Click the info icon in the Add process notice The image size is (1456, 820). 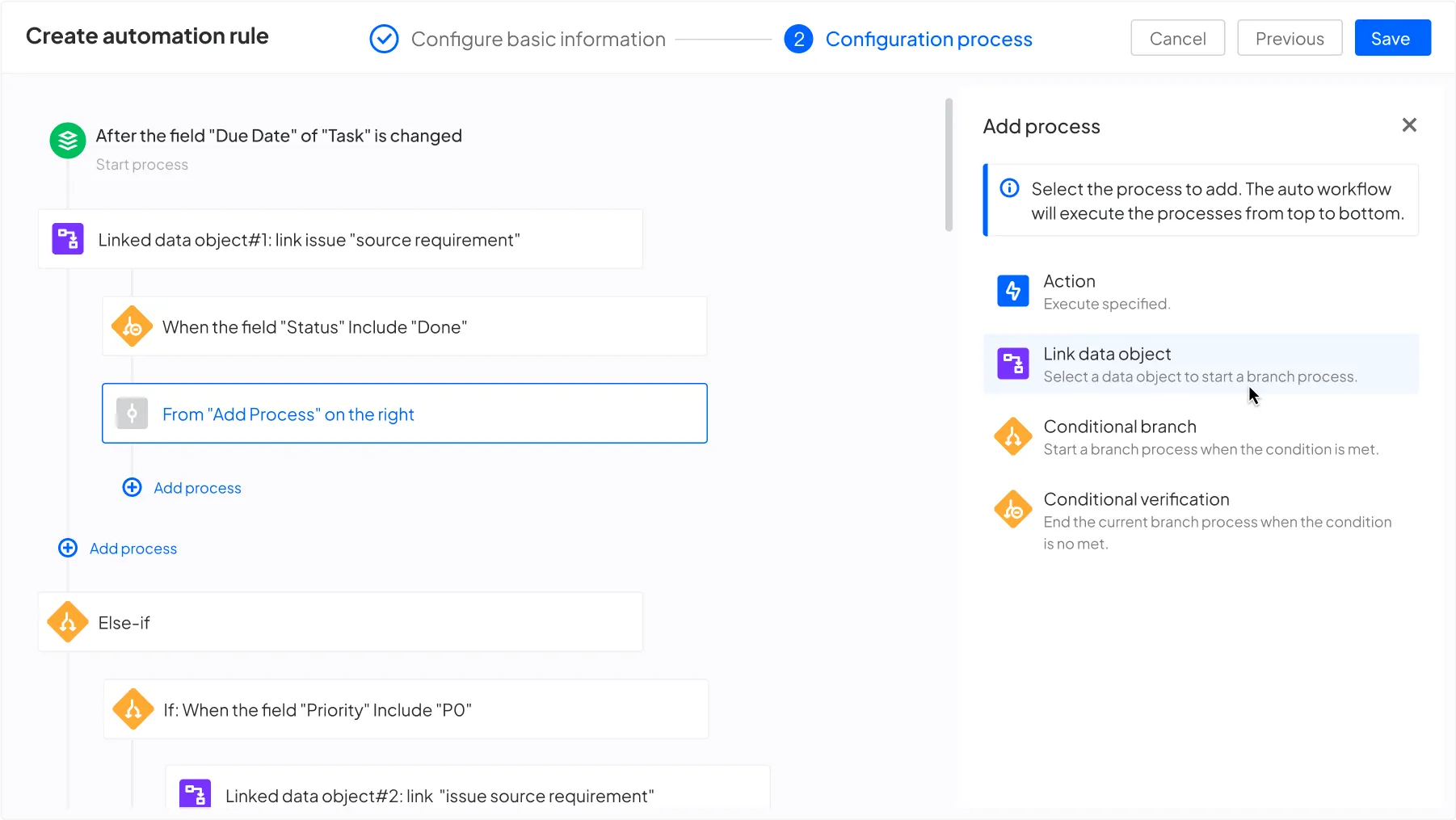1009,188
